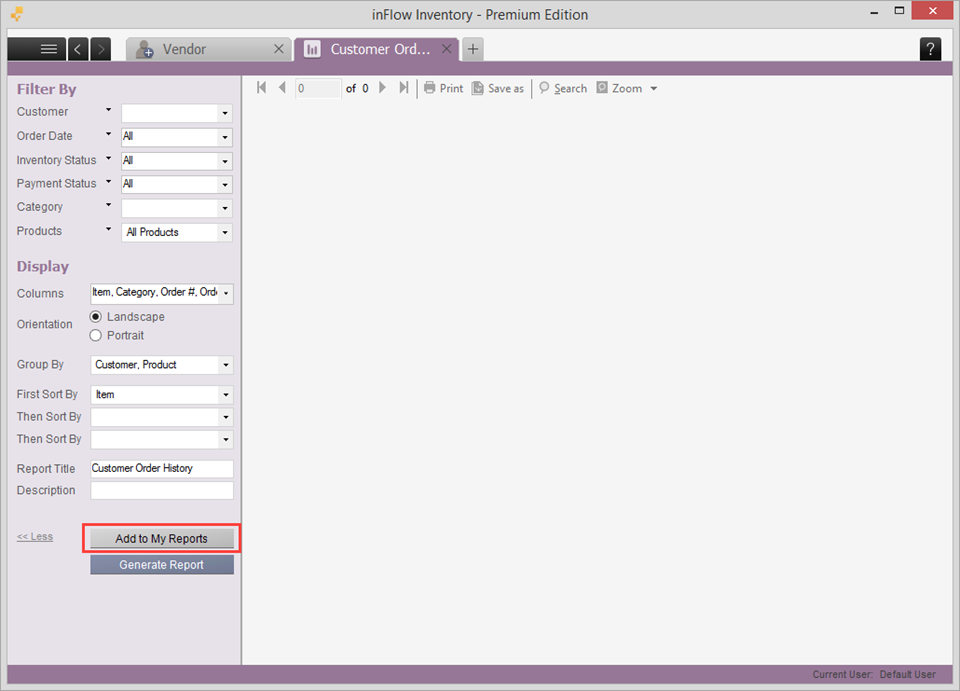This screenshot has width=960, height=691.
Task: Go back with the left arrow button
Action: tap(78, 49)
